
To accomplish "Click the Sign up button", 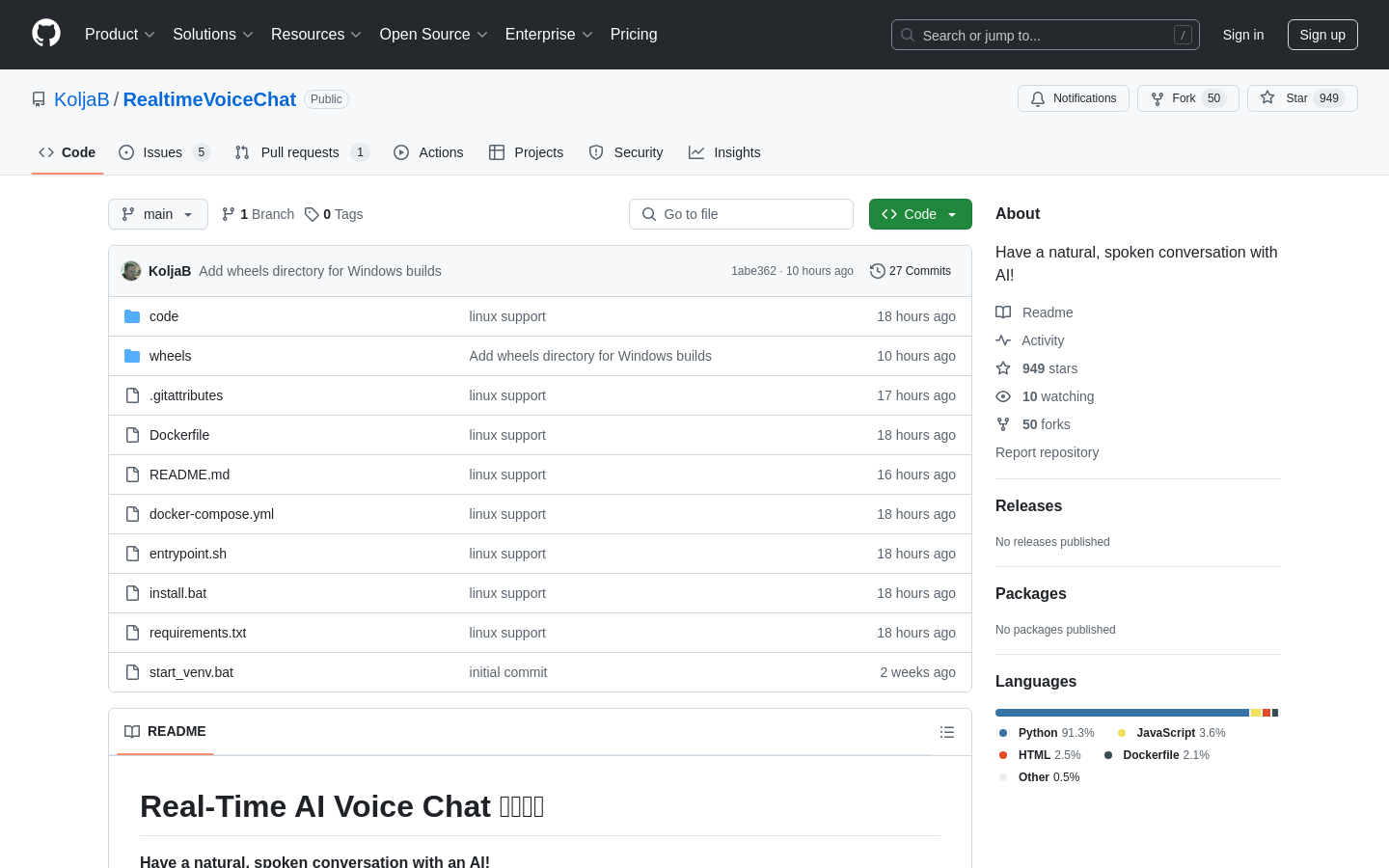I will click(x=1322, y=35).
